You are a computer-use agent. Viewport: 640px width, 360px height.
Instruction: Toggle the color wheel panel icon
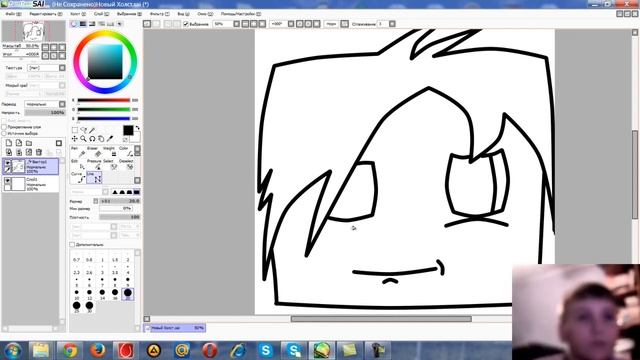click(x=74, y=24)
